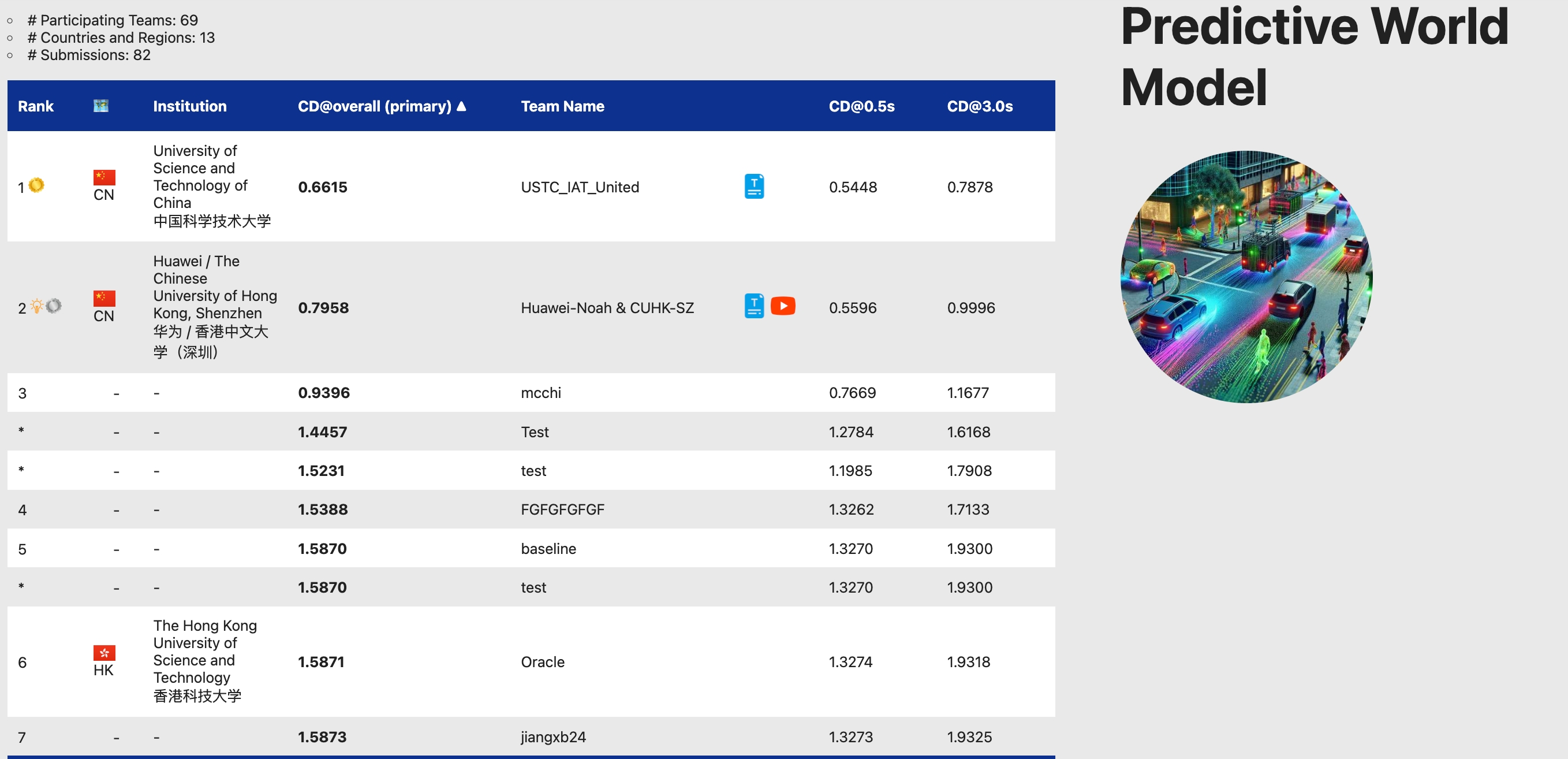The image size is (1568, 759).
Task: Play Huawei-Noah & CUHK-SZ YouTube video
Action: pos(783,306)
